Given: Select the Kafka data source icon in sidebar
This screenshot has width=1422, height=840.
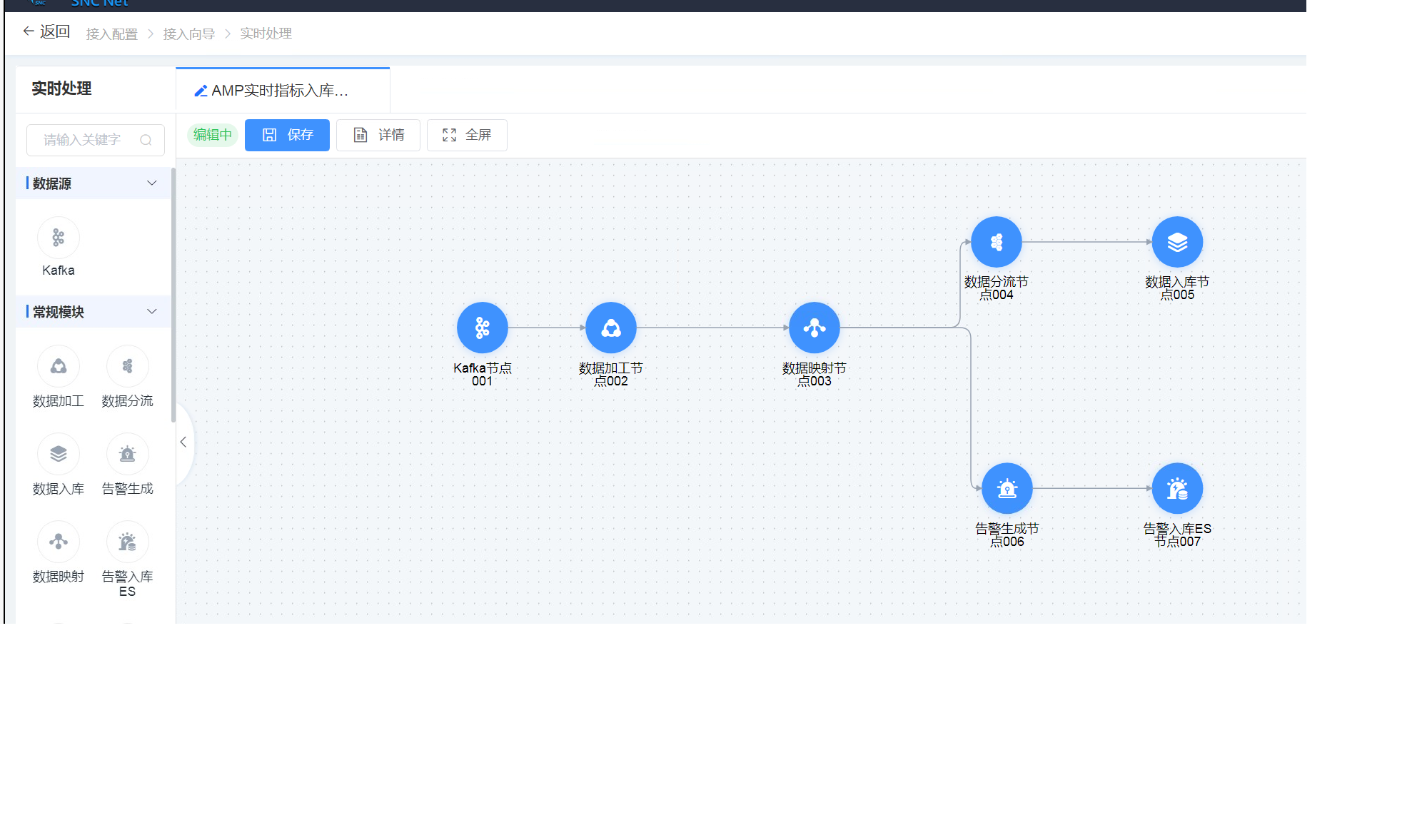Looking at the screenshot, I should [59, 238].
